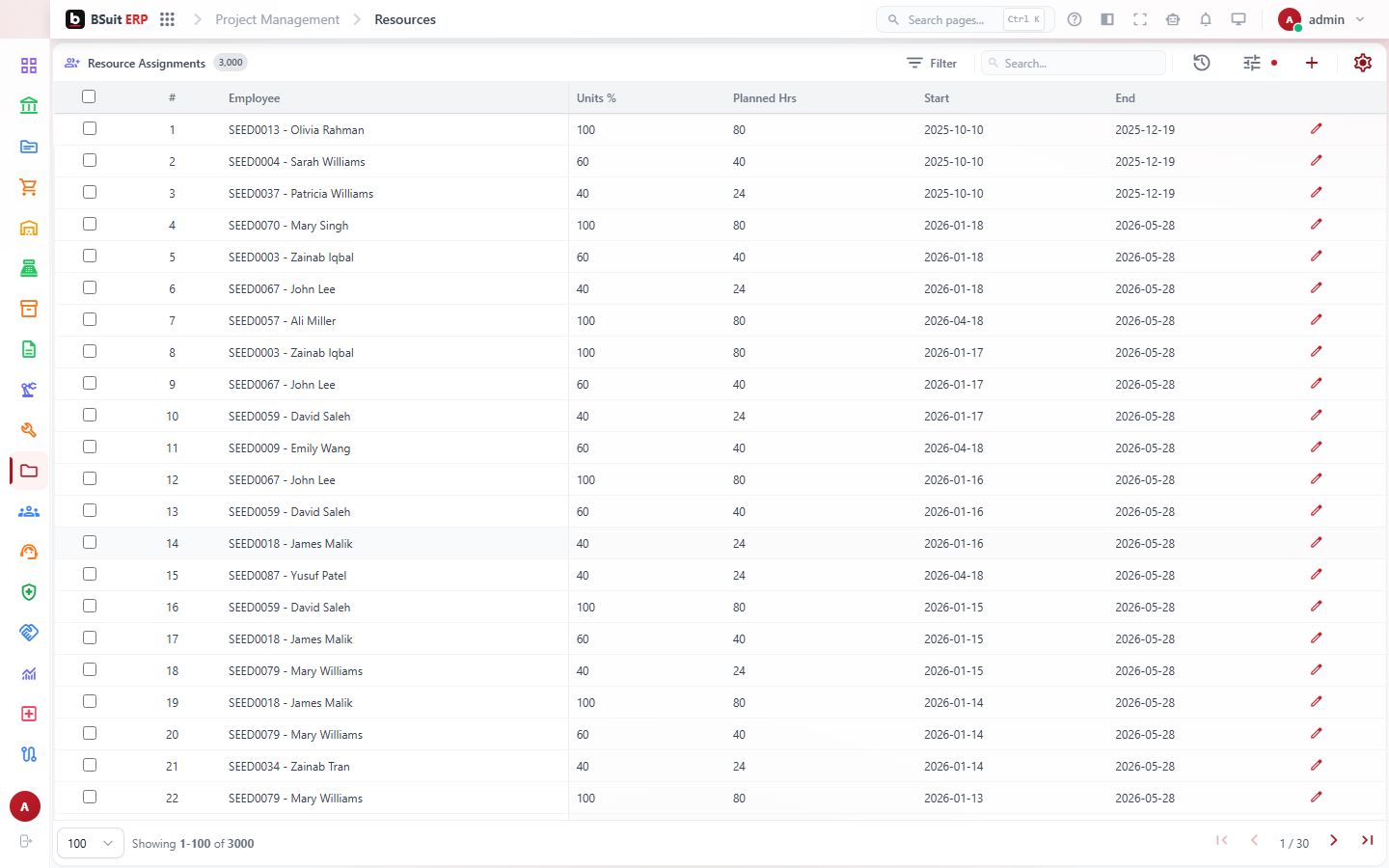The height and width of the screenshot is (868, 1389).
Task: Tick checkbox for row 15 Yusuf Patel
Action: point(90,574)
